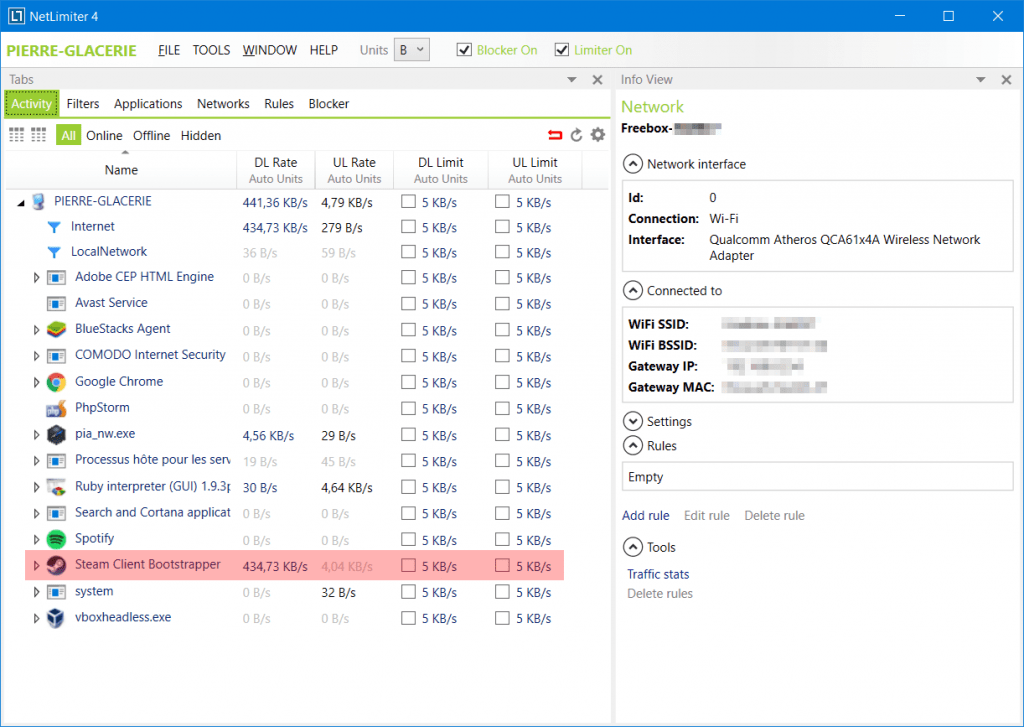Viewport: 1024px width, 727px height.
Task: Expand the Spotify tree node
Action: (x=37, y=539)
